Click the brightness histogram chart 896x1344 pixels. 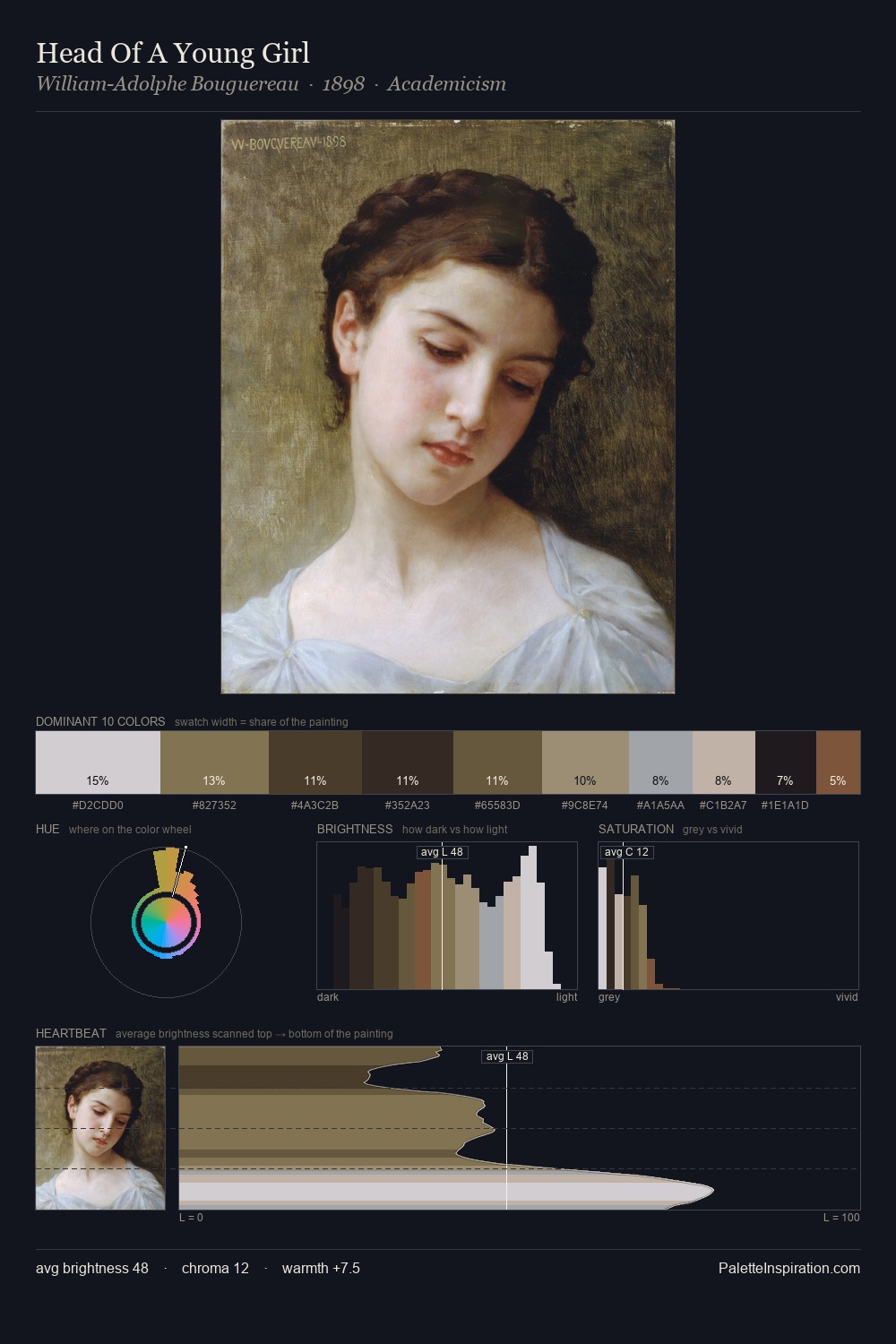pos(447,916)
